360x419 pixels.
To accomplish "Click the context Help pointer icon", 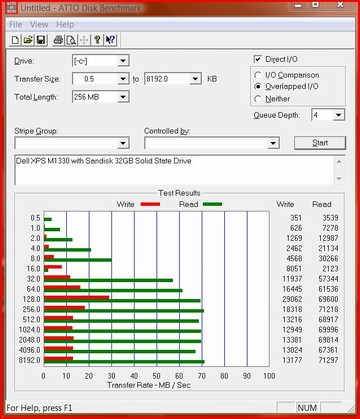I will coord(110,40).
